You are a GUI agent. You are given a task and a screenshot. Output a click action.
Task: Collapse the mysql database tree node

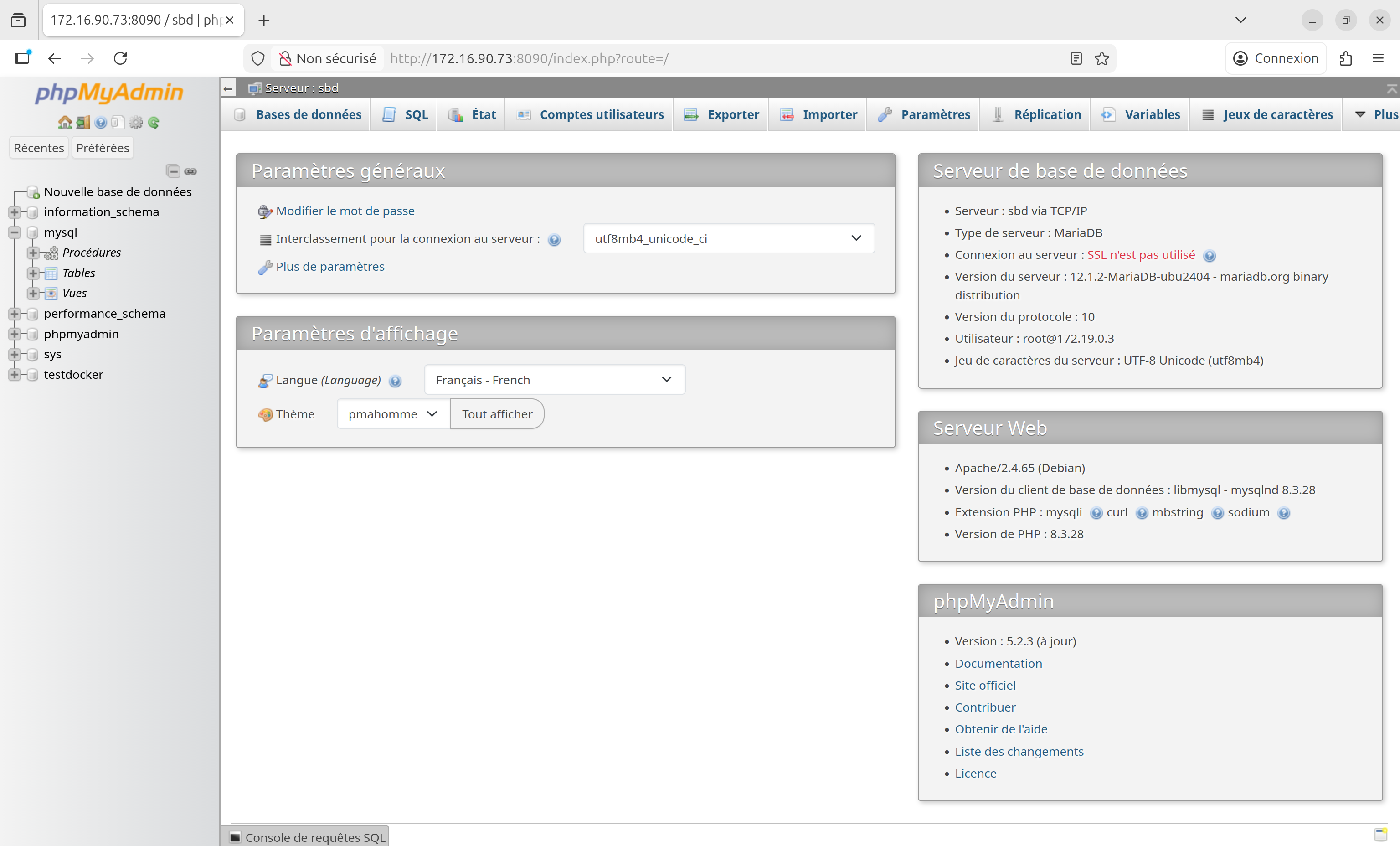coord(14,232)
